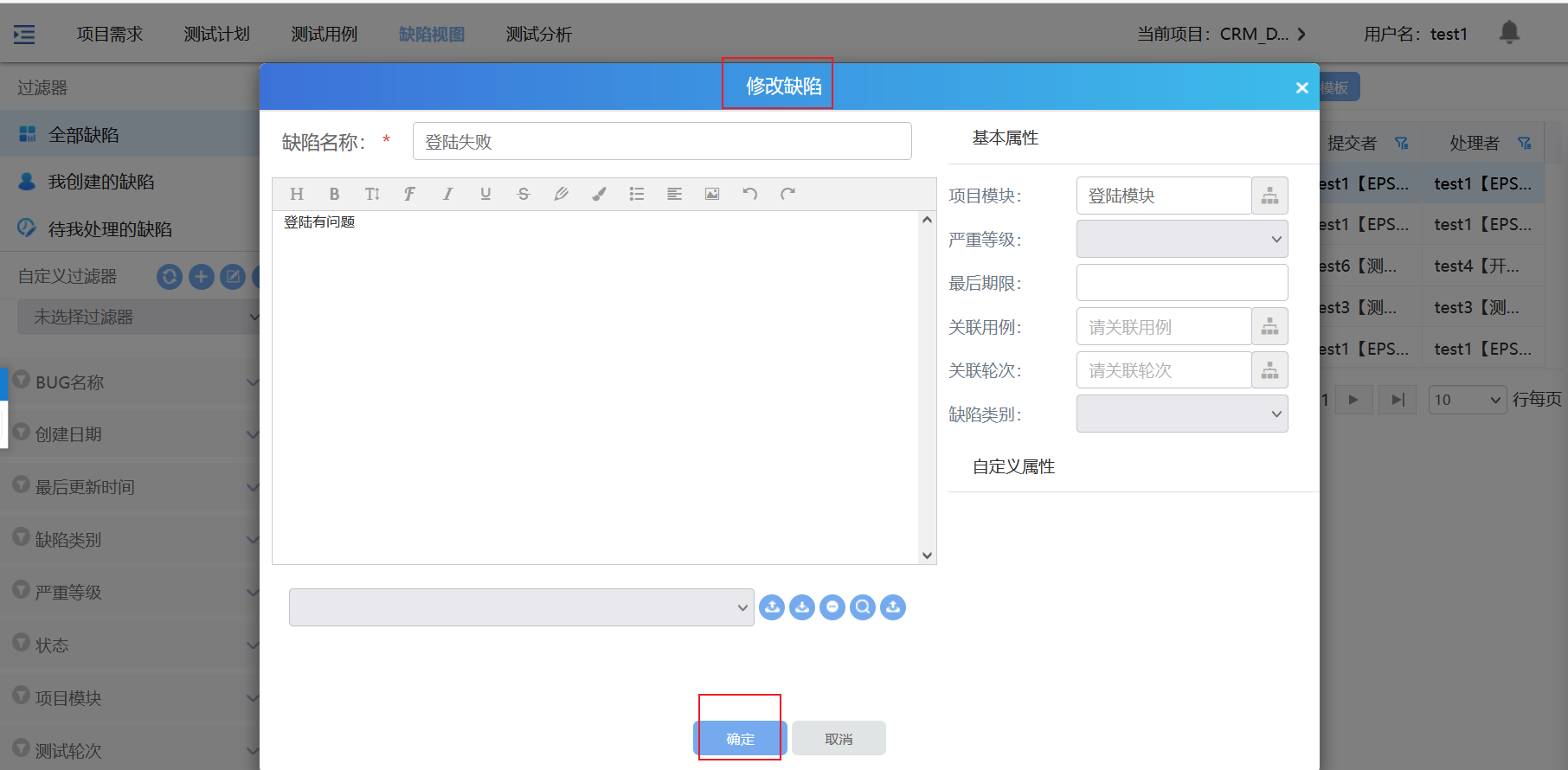The image size is (1568, 770).
Task: Insert an image using the editor toolbar
Action: pos(712,194)
